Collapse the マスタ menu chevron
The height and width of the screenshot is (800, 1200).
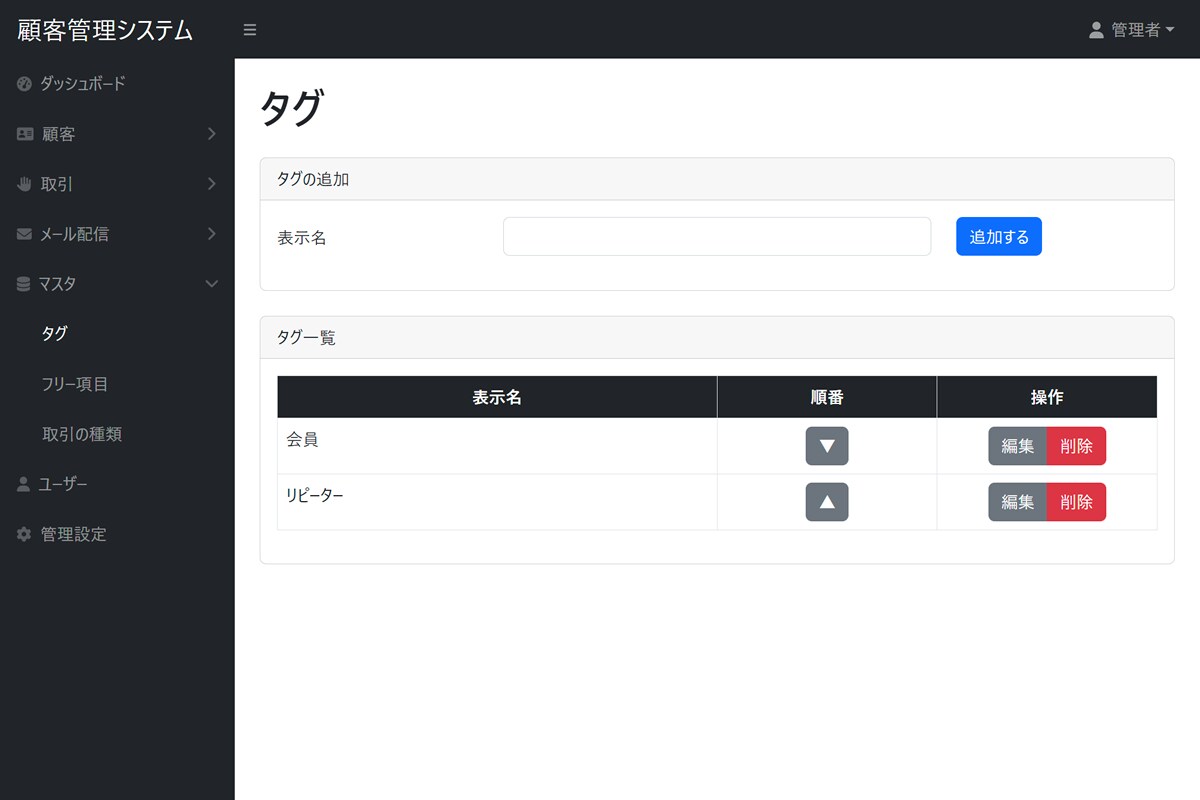(211, 284)
